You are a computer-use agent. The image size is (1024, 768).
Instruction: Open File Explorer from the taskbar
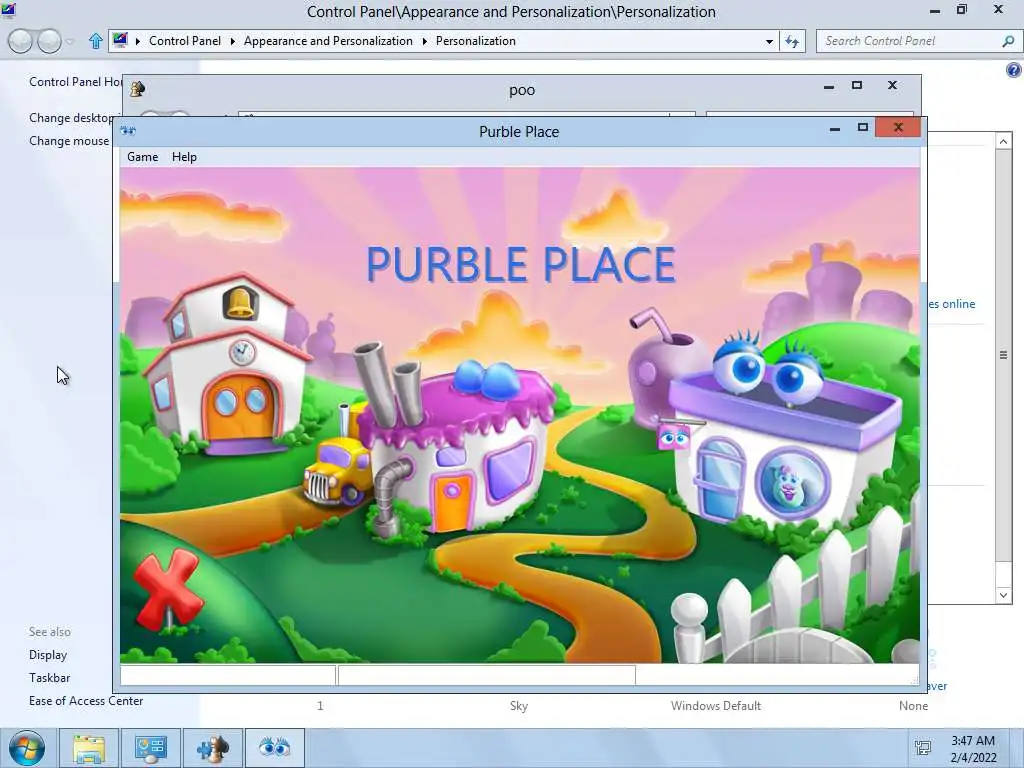[89, 748]
